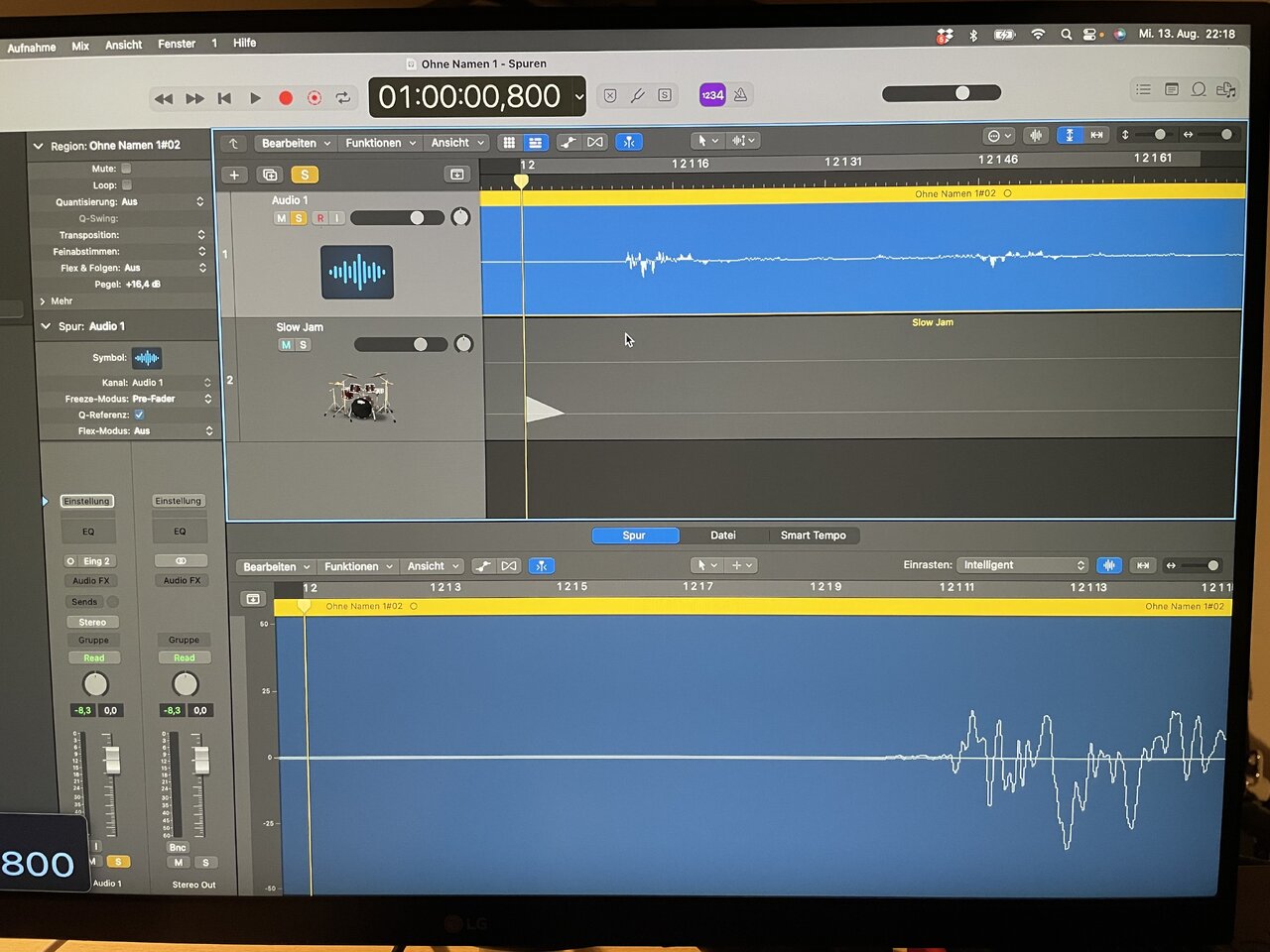Toggle horizontal auto zoom in tracks toolbar
1270x952 pixels.
coord(1096,135)
